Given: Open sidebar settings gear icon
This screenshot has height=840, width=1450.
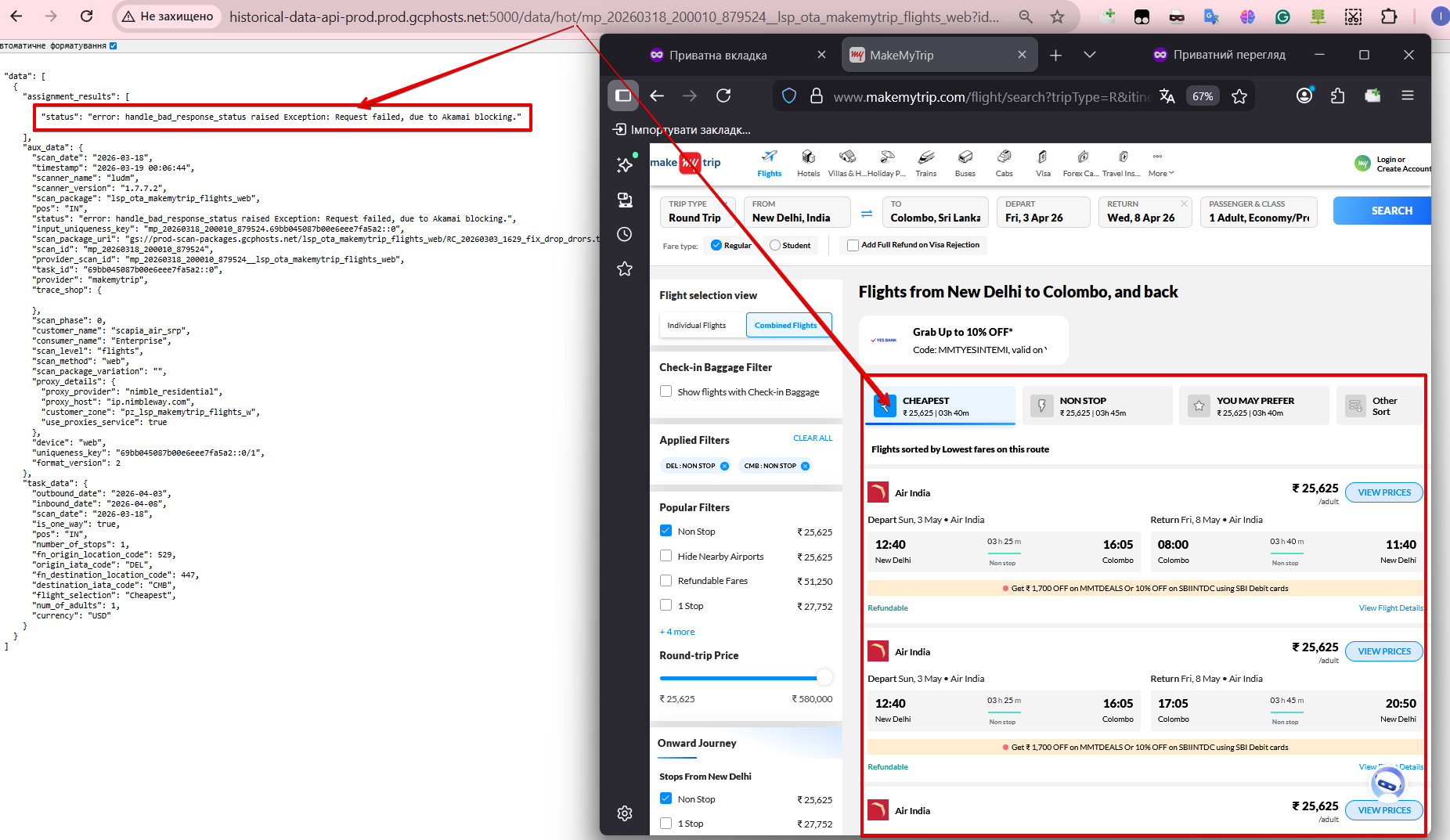Looking at the screenshot, I should [x=625, y=813].
